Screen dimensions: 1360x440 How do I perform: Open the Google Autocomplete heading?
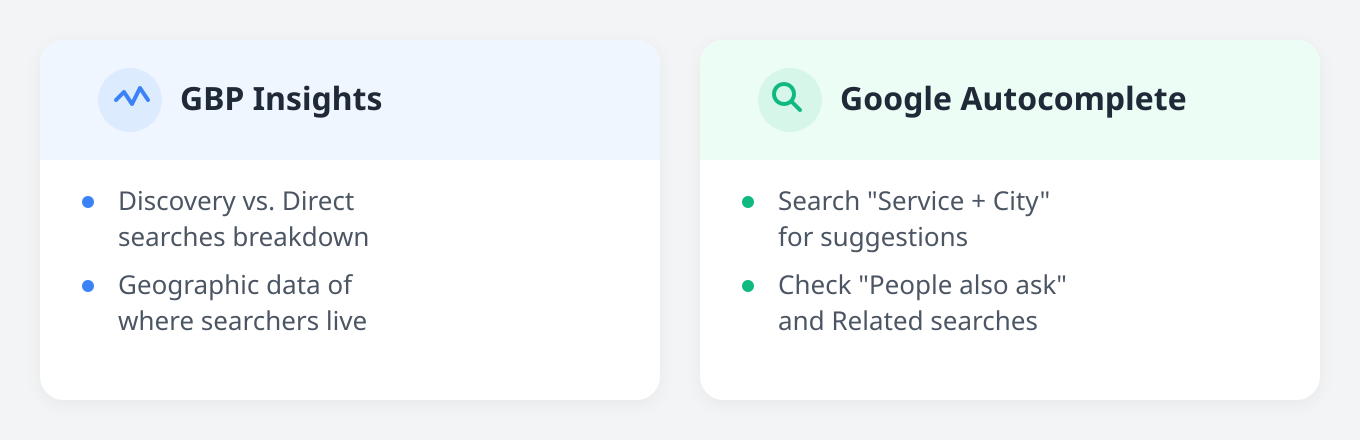[x=1013, y=99]
